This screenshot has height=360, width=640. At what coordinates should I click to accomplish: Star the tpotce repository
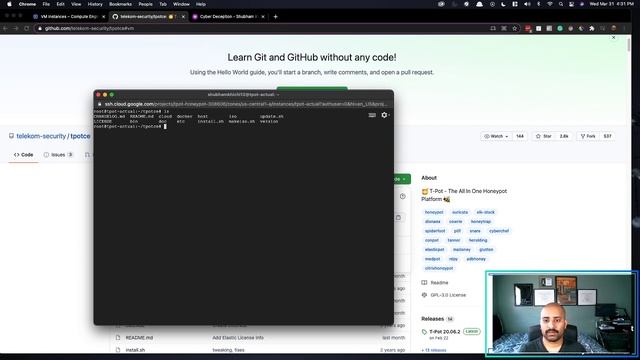pos(544,136)
